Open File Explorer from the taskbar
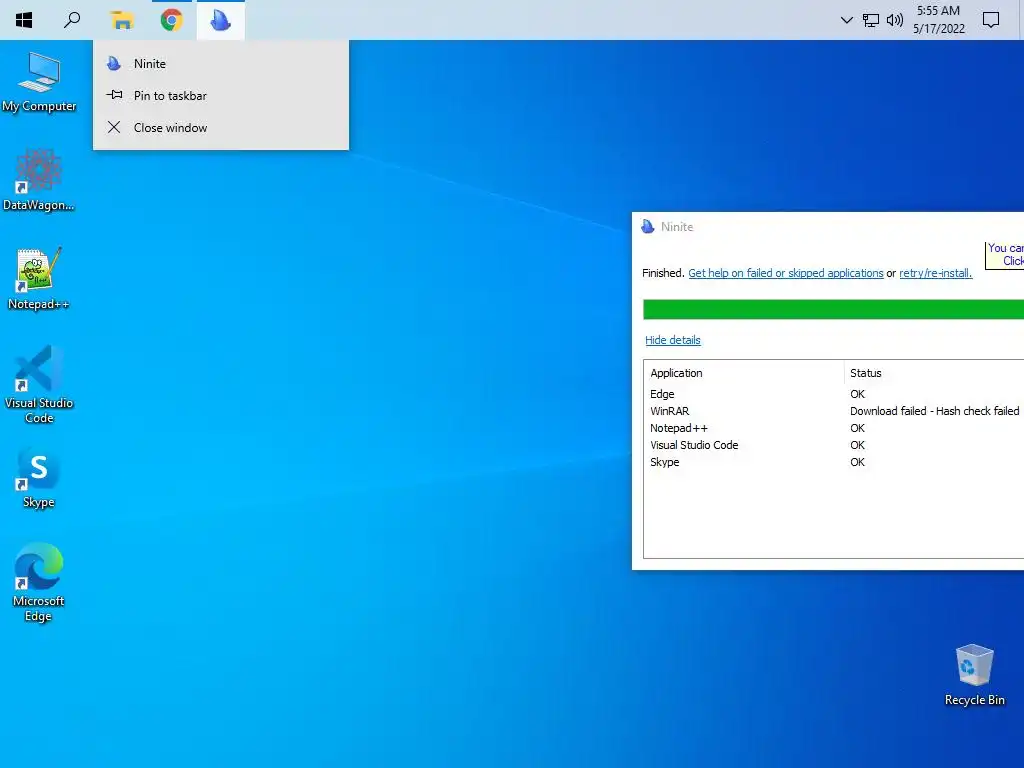The height and width of the screenshot is (768, 1024). 121,20
